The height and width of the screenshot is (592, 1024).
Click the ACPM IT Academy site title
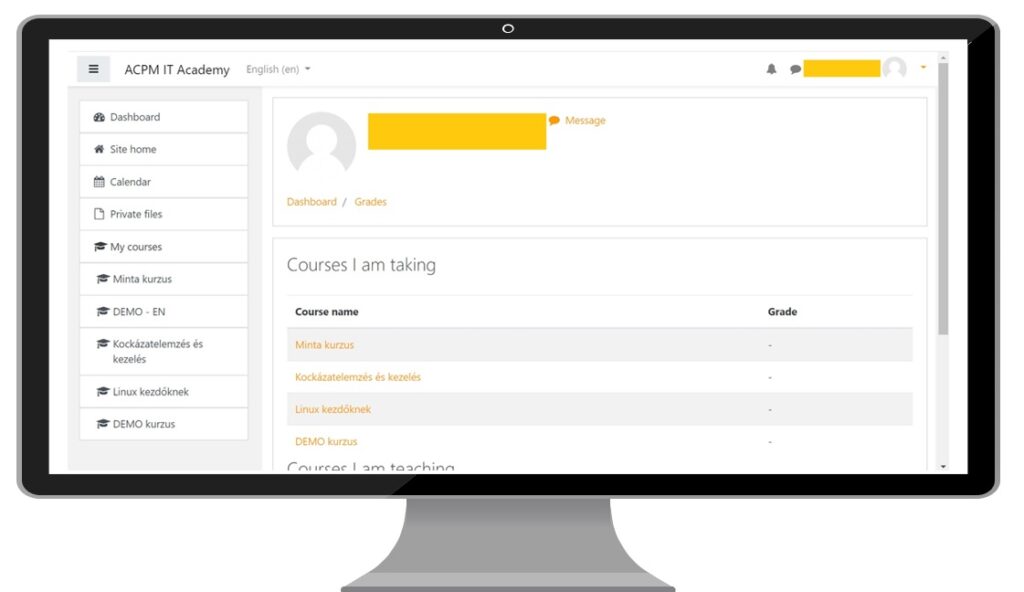coord(177,70)
